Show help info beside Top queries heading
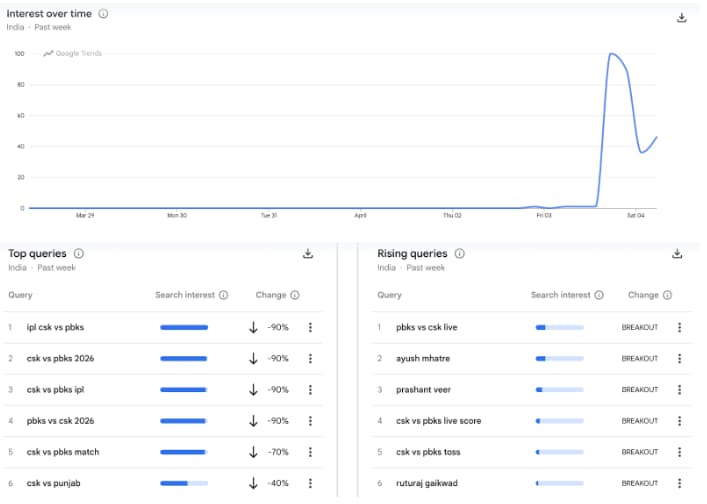 79,254
